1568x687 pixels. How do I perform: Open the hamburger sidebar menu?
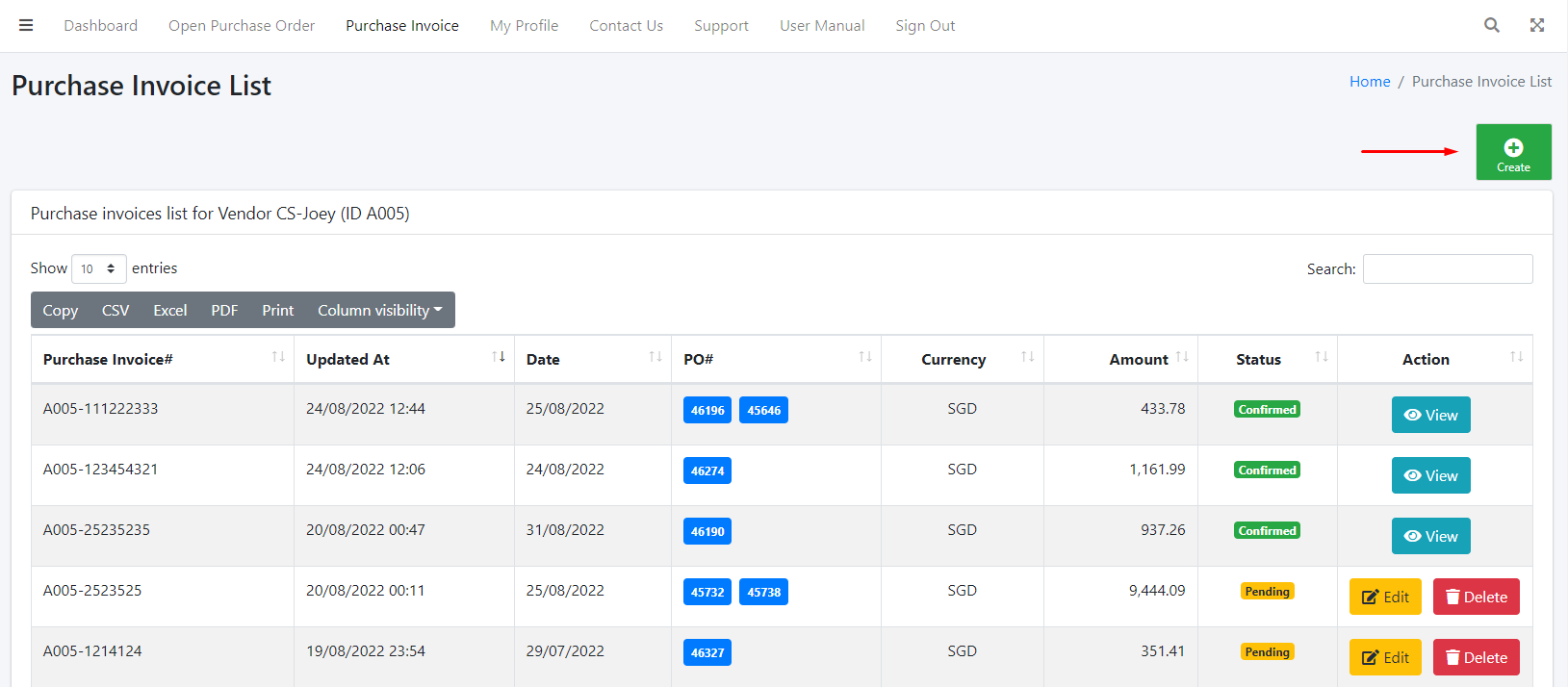pos(26,25)
